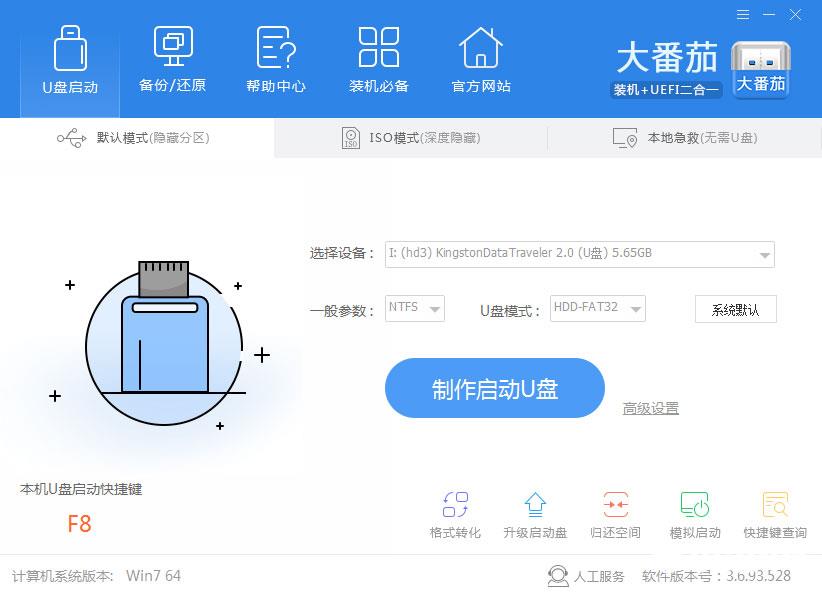Screen dimensions: 822x595
Task: Start the 模拟启动 simulated boot tool
Action: [x=695, y=504]
